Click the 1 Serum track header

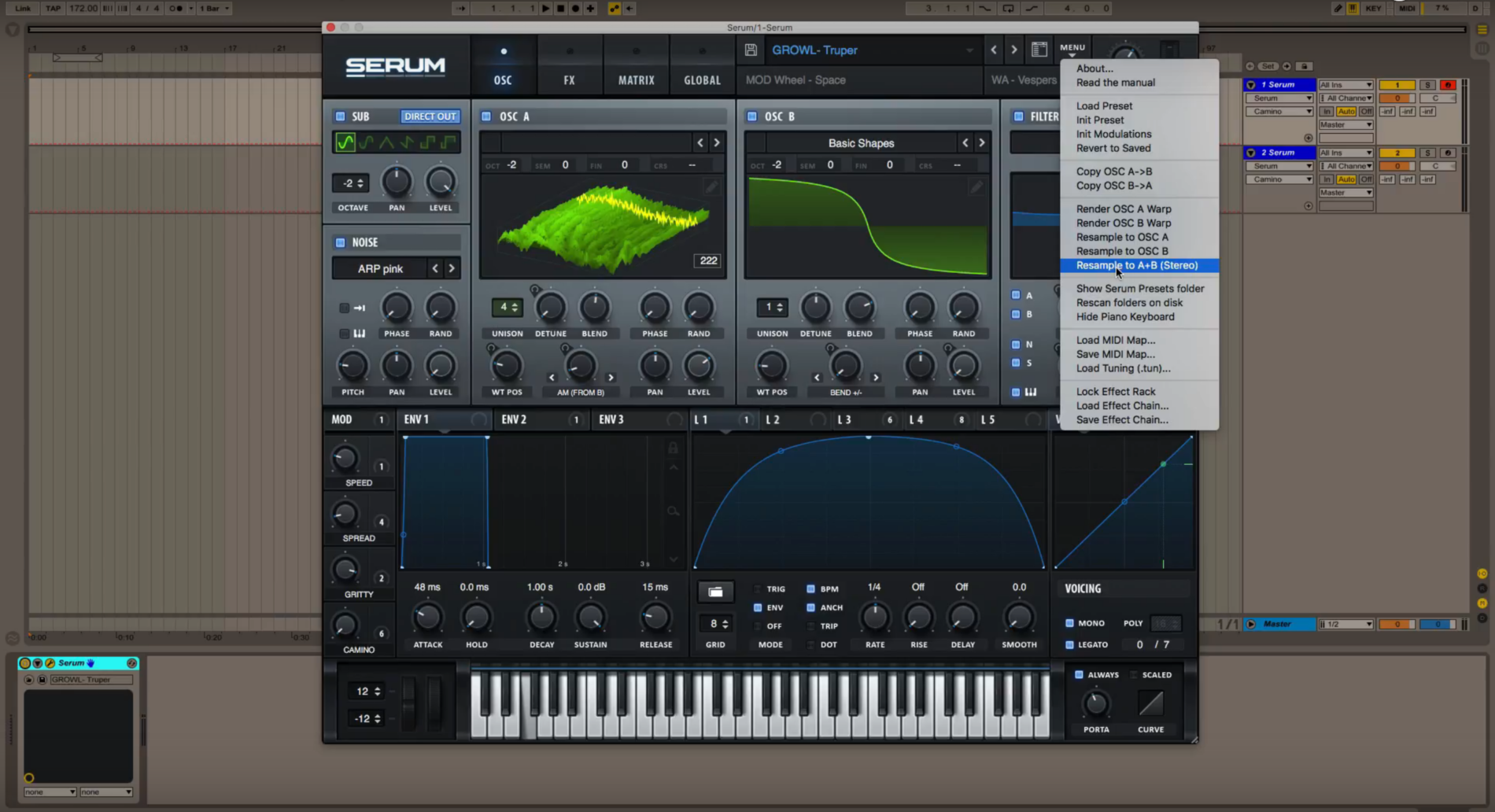point(1280,84)
